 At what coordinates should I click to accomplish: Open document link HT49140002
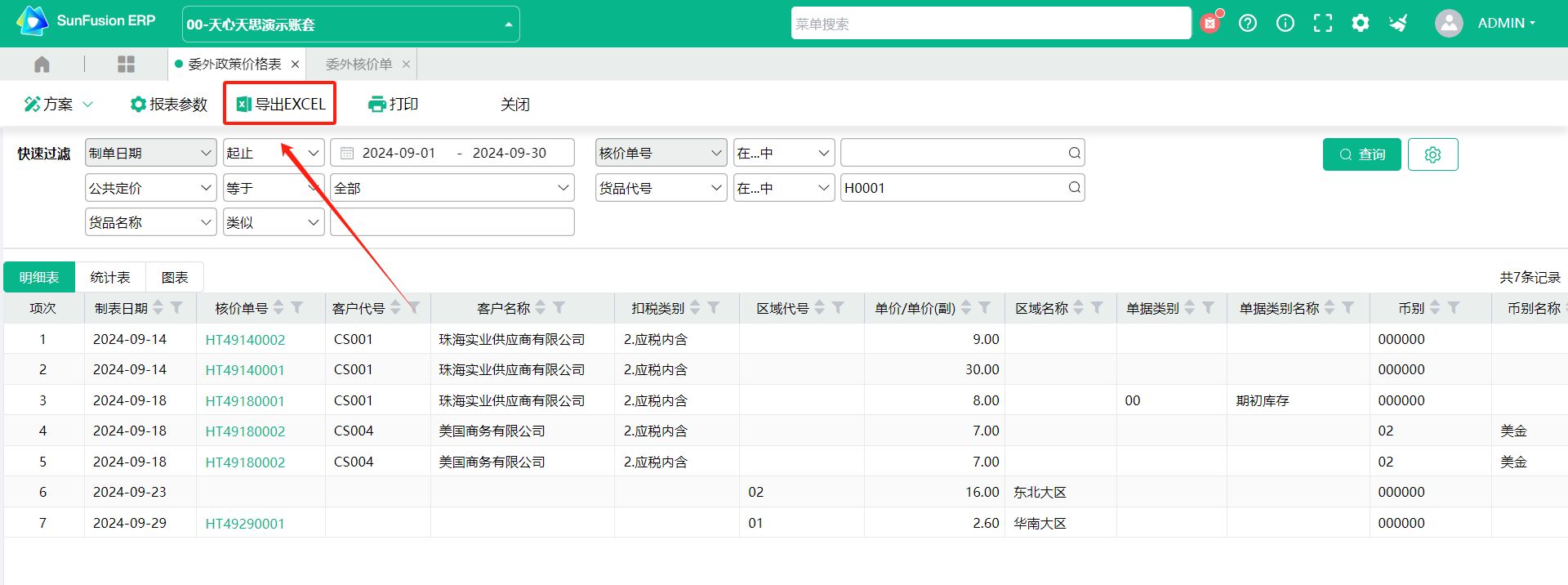(245, 339)
